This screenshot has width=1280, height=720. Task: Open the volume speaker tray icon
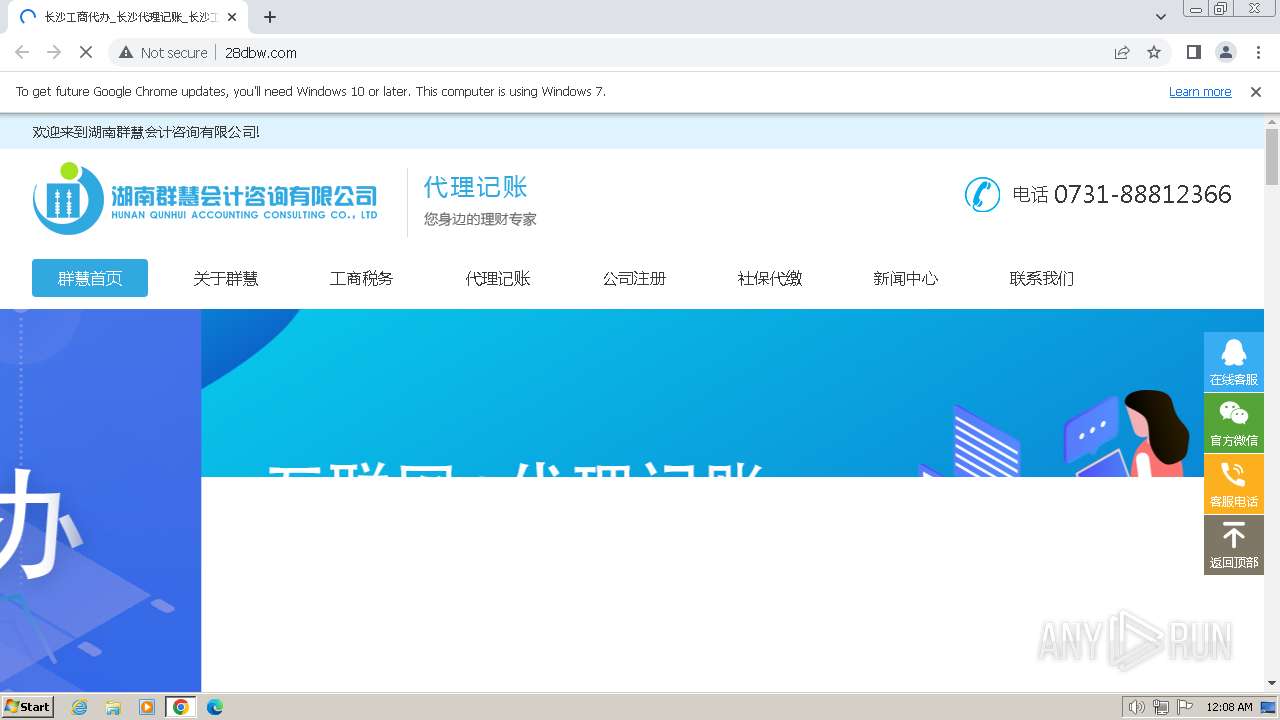[1136, 707]
